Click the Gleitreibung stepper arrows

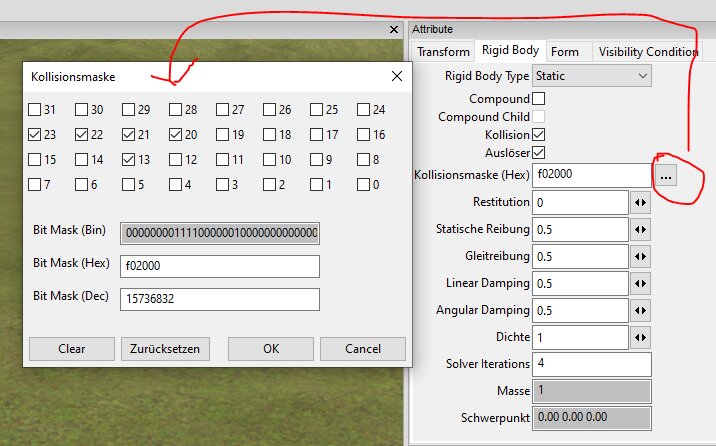tap(640, 256)
